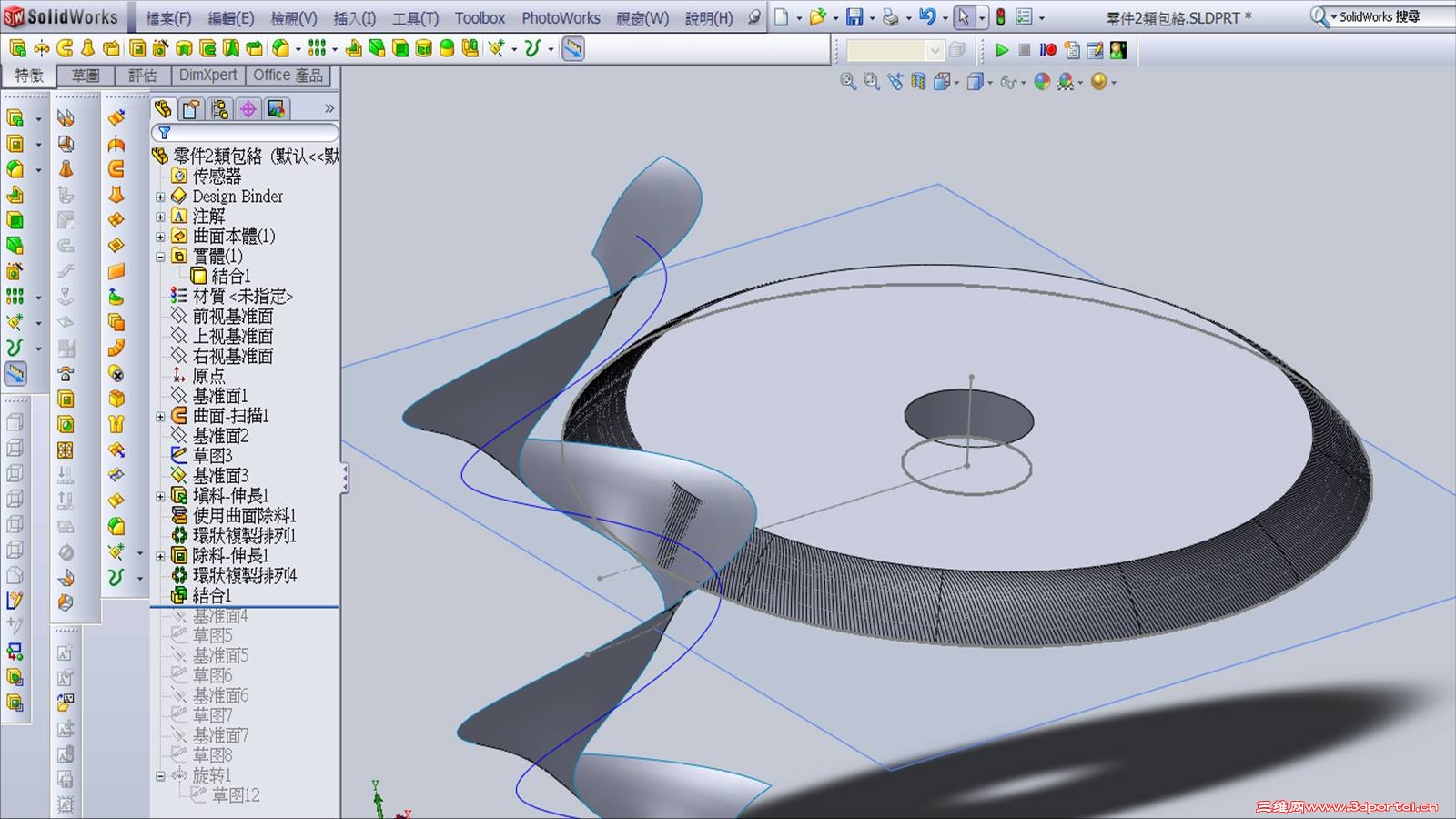Screen dimensions: 1456x819
Task: Open the DisplayManager tab icon
Action: 277,109
